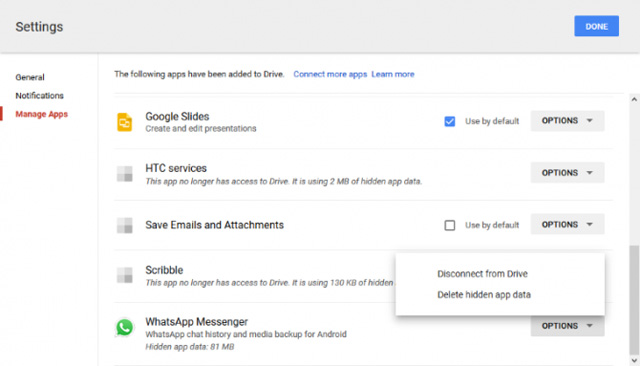Click the Save Emails and Attachments icon
This screenshot has width=640, height=366.
tap(124, 225)
